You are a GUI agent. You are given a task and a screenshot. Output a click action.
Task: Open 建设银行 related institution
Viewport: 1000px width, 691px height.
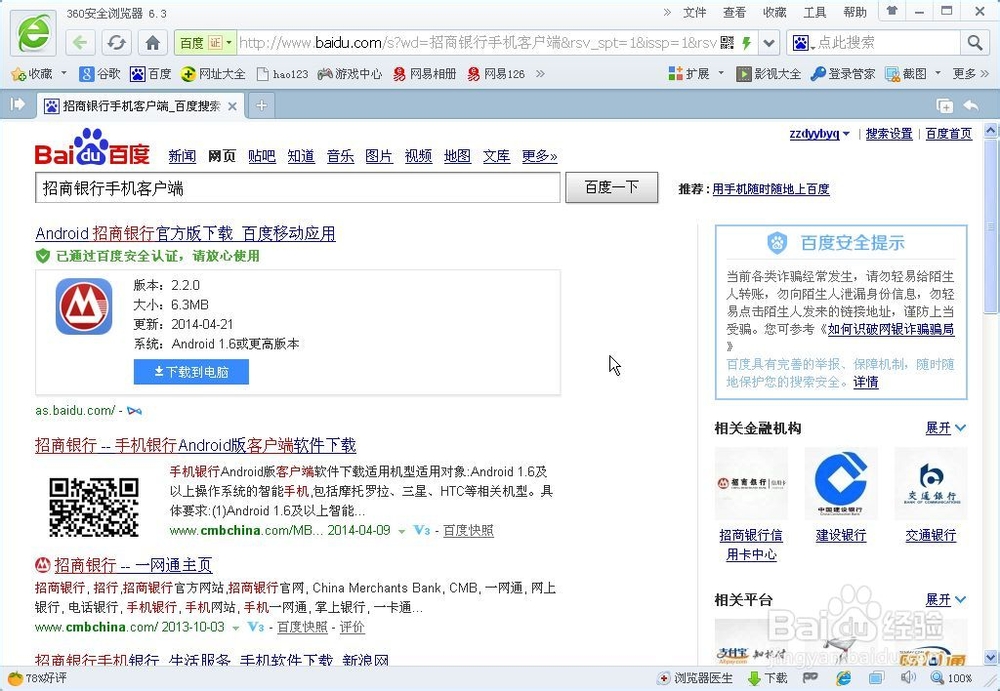point(841,535)
